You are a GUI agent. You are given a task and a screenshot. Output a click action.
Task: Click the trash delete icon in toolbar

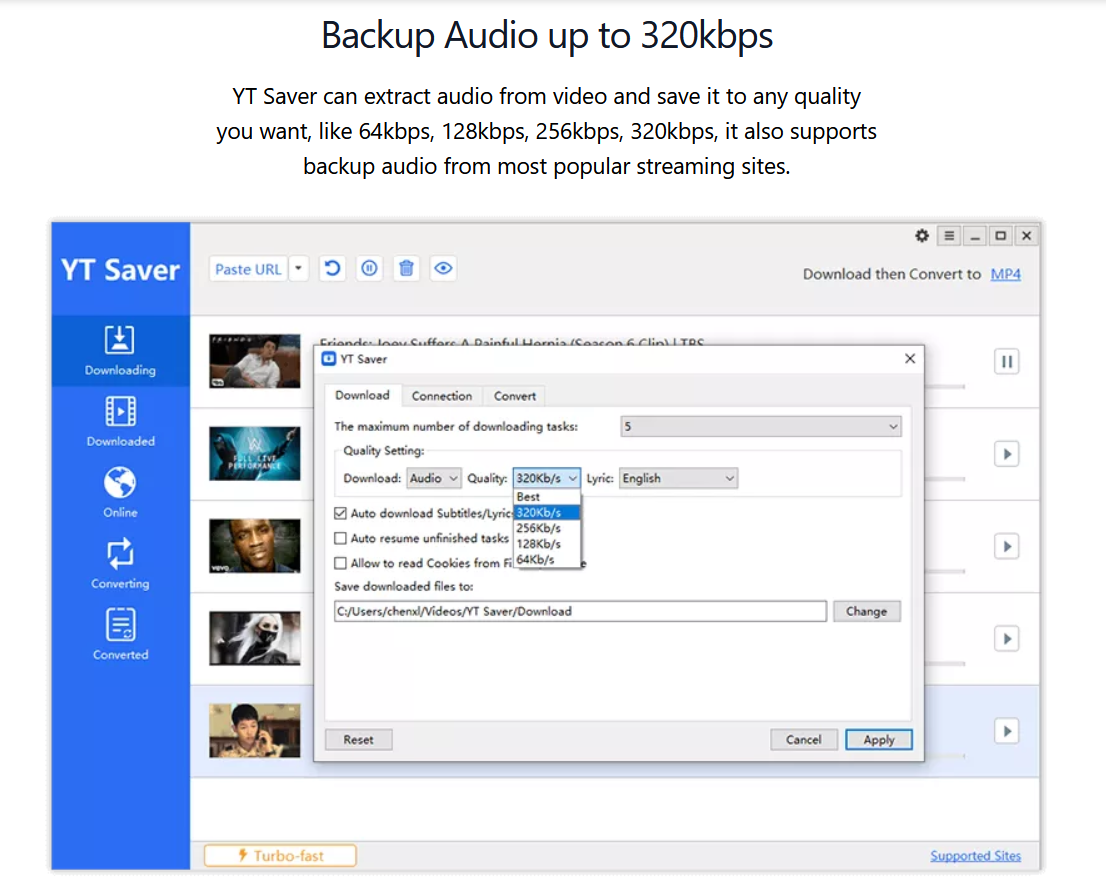click(x=406, y=269)
